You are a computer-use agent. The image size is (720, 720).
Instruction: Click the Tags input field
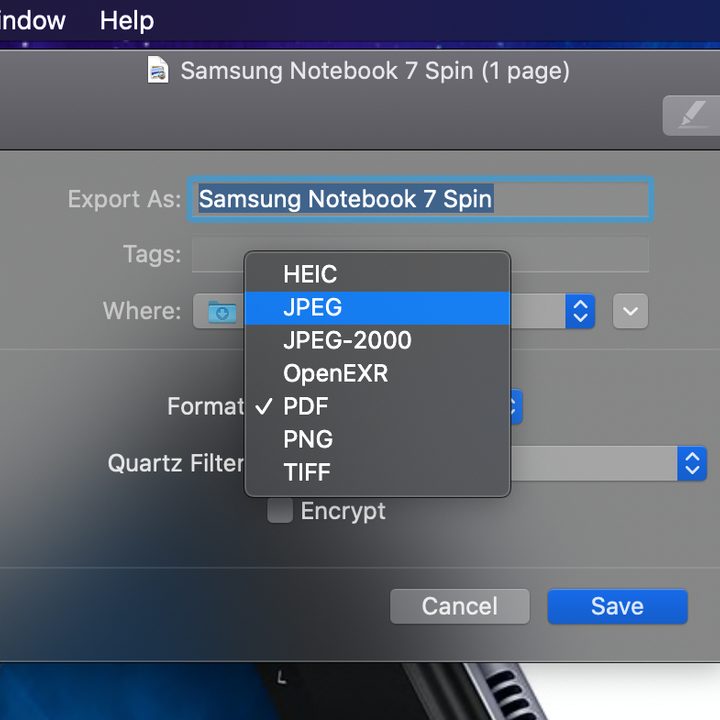coord(420,254)
